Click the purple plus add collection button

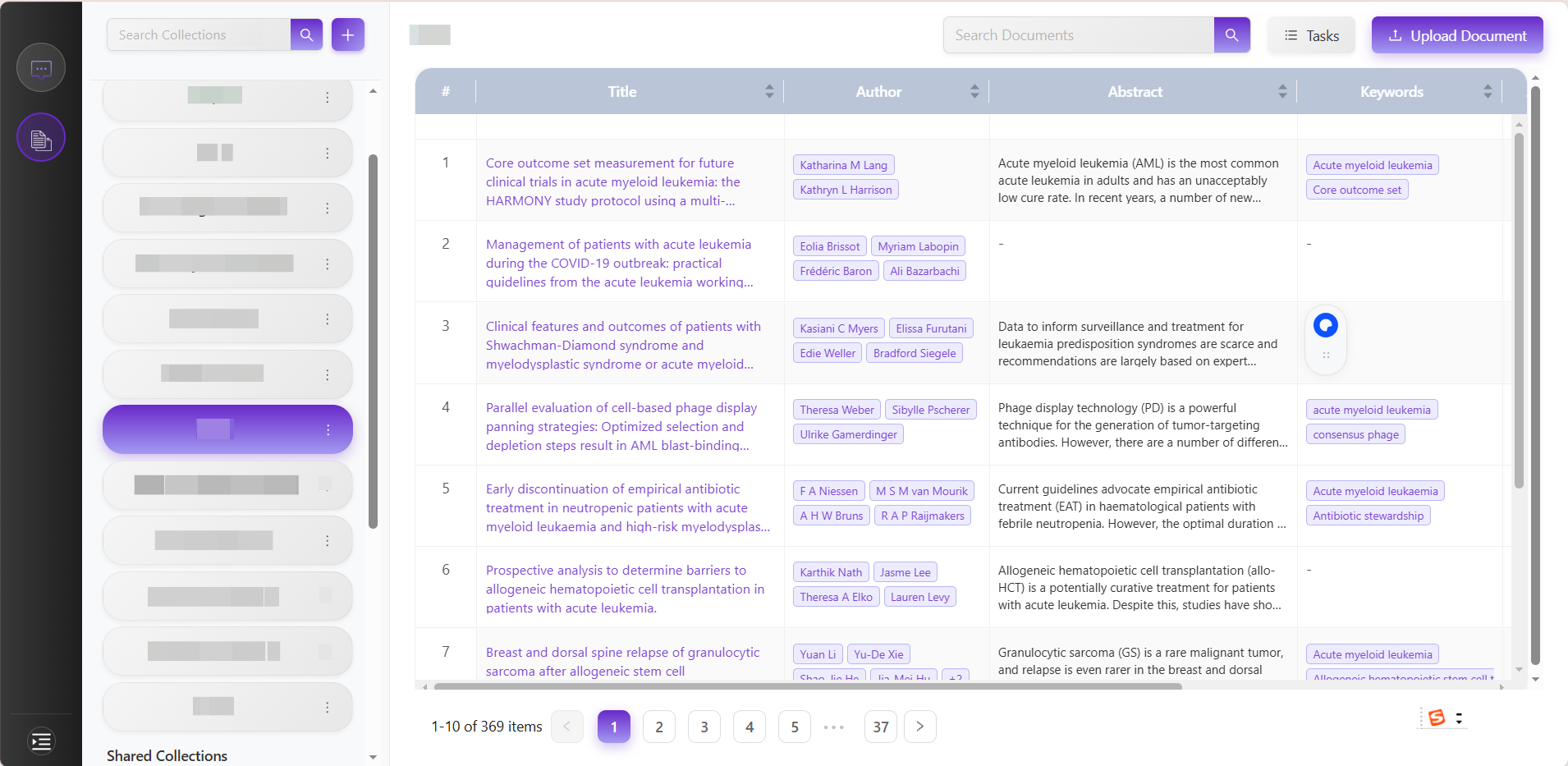[348, 35]
